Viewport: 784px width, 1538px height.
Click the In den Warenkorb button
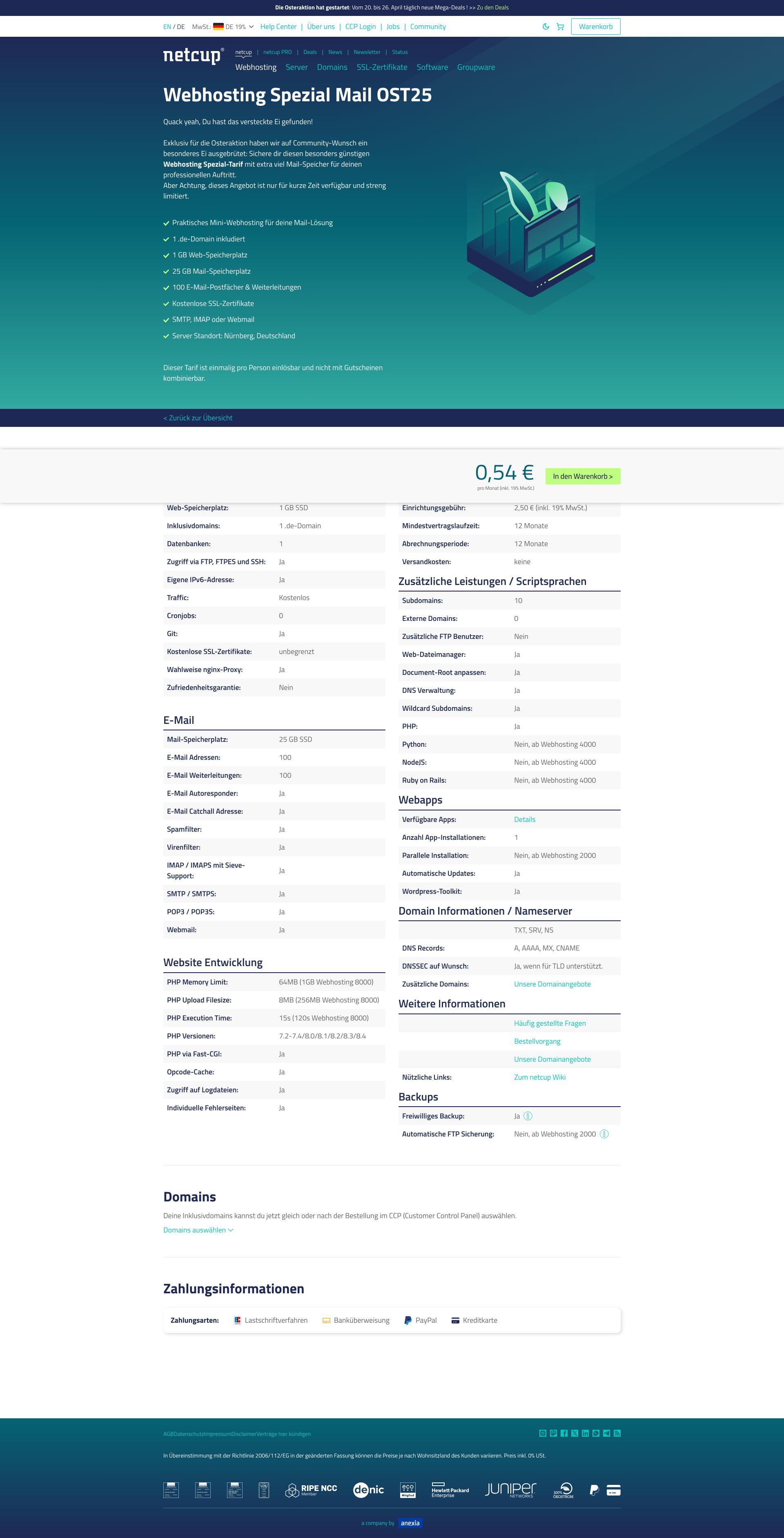pyautogui.click(x=582, y=476)
